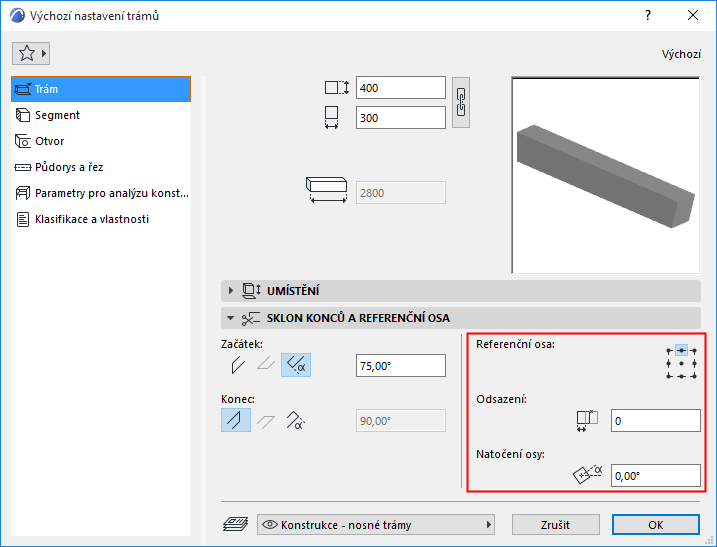Set reference axis to top-center anchor point
Image resolution: width=717 pixels, height=547 pixels.
(681, 351)
